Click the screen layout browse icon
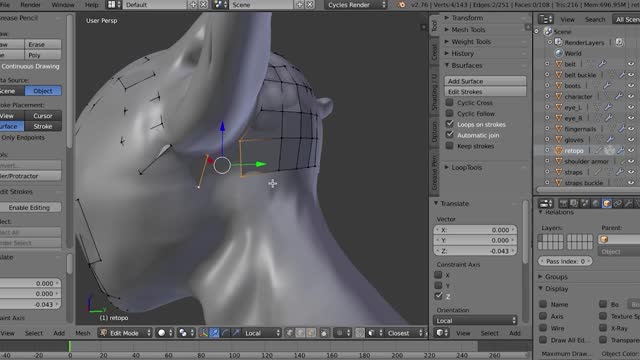Viewport: 640px width, 360px height. tap(113, 5)
